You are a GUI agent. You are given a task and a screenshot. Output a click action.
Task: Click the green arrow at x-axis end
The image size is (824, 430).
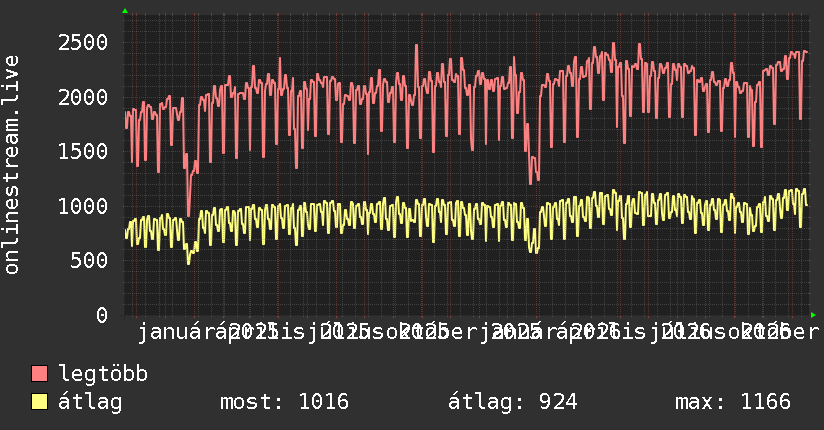tap(813, 315)
